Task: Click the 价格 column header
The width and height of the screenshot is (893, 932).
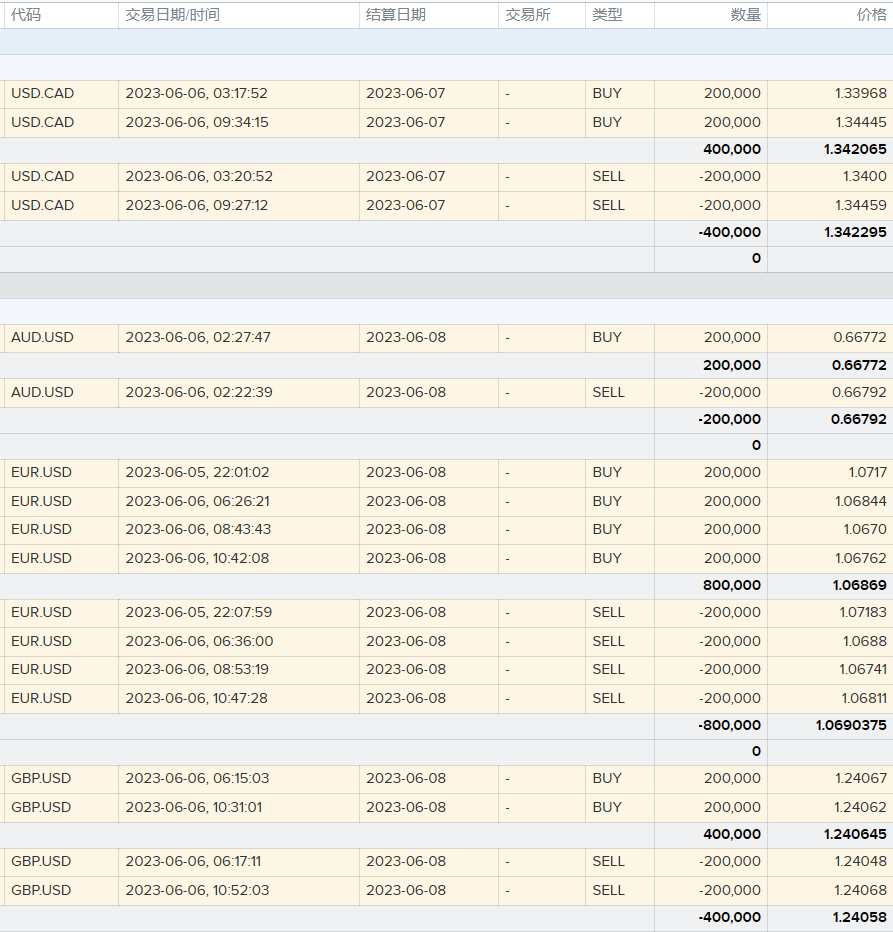Action: [870, 15]
